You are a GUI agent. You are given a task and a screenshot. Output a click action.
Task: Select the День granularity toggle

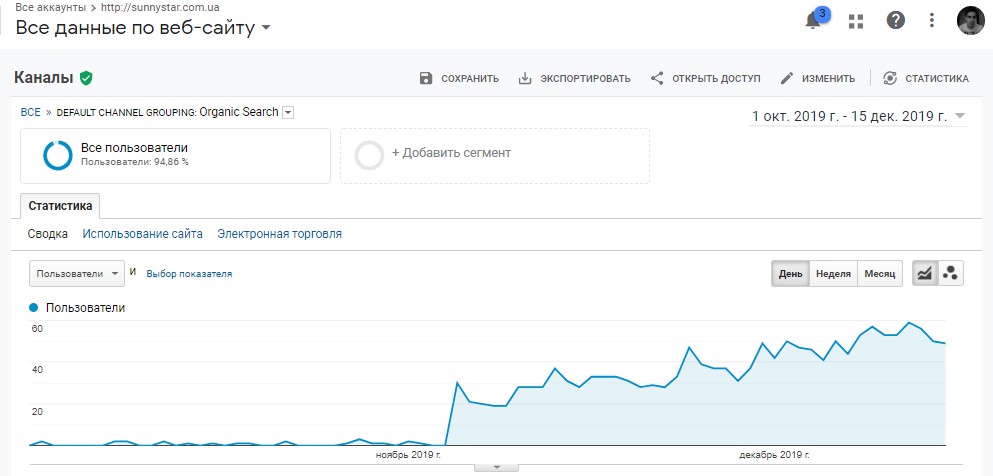click(x=790, y=274)
